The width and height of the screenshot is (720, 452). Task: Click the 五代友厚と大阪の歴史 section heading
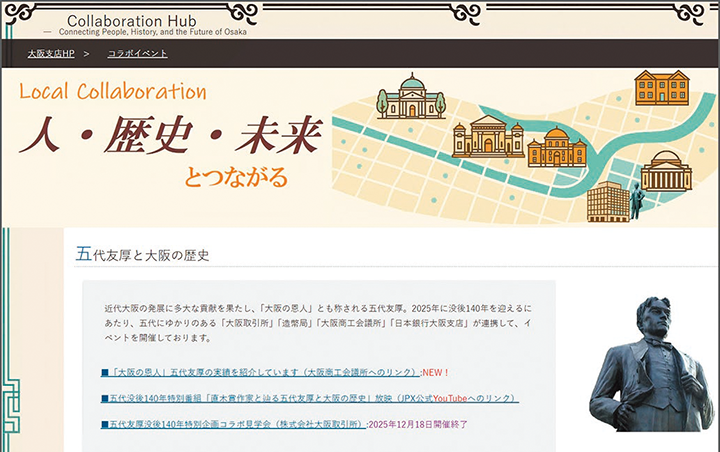point(142,254)
